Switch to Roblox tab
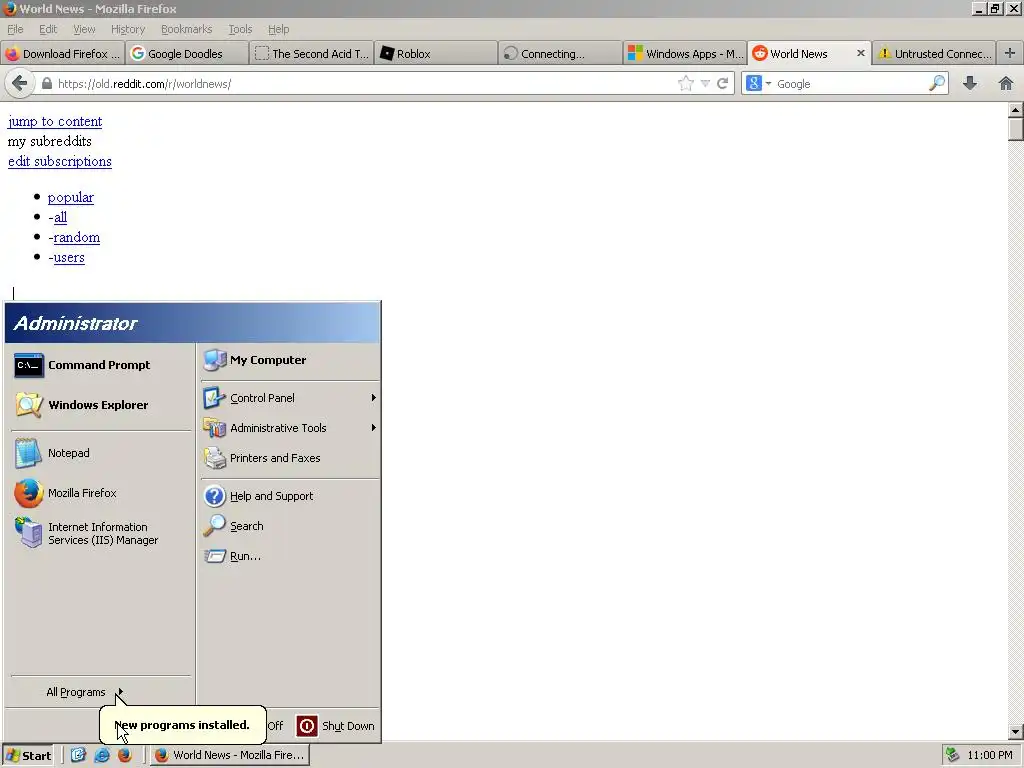This screenshot has height=768, width=1024. click(x=436, y=54)
